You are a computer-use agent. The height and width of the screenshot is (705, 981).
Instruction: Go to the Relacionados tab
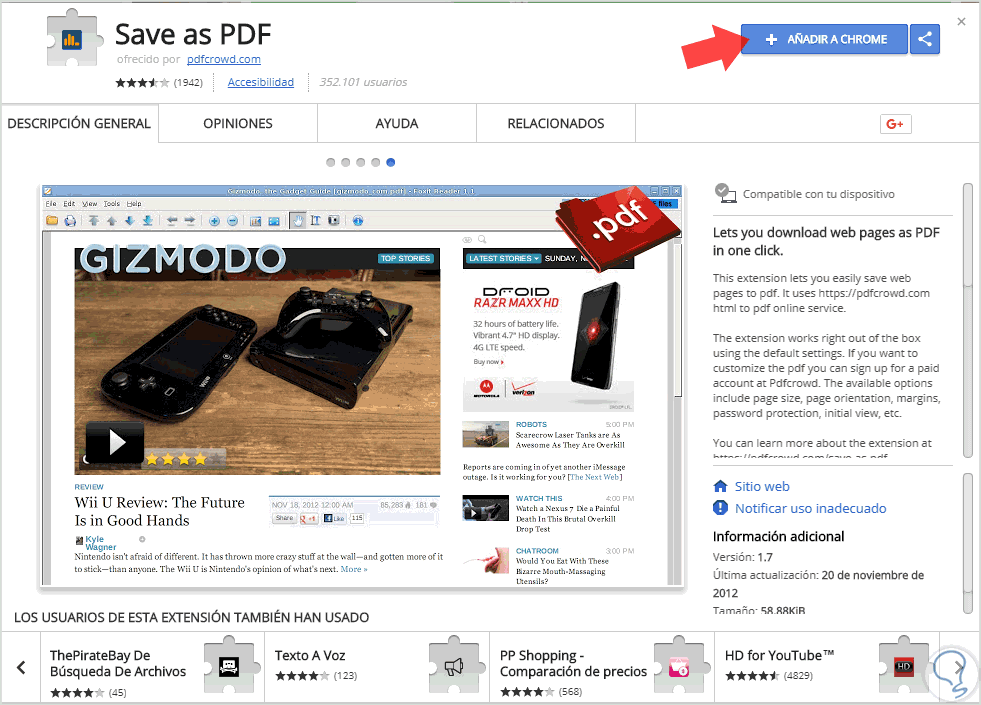[556, 123]
